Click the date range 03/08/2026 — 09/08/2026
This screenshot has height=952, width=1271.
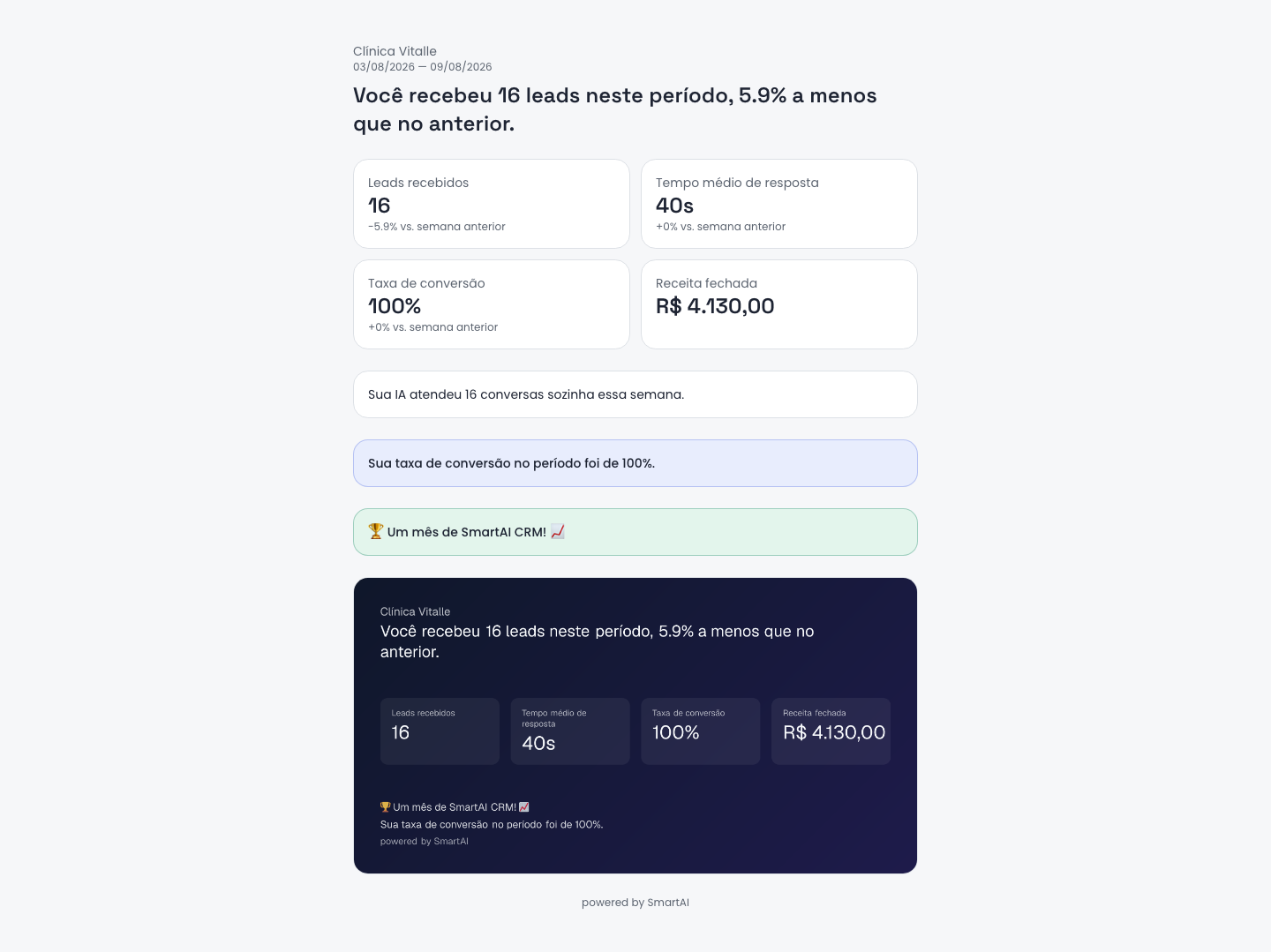tap(423, 67)
